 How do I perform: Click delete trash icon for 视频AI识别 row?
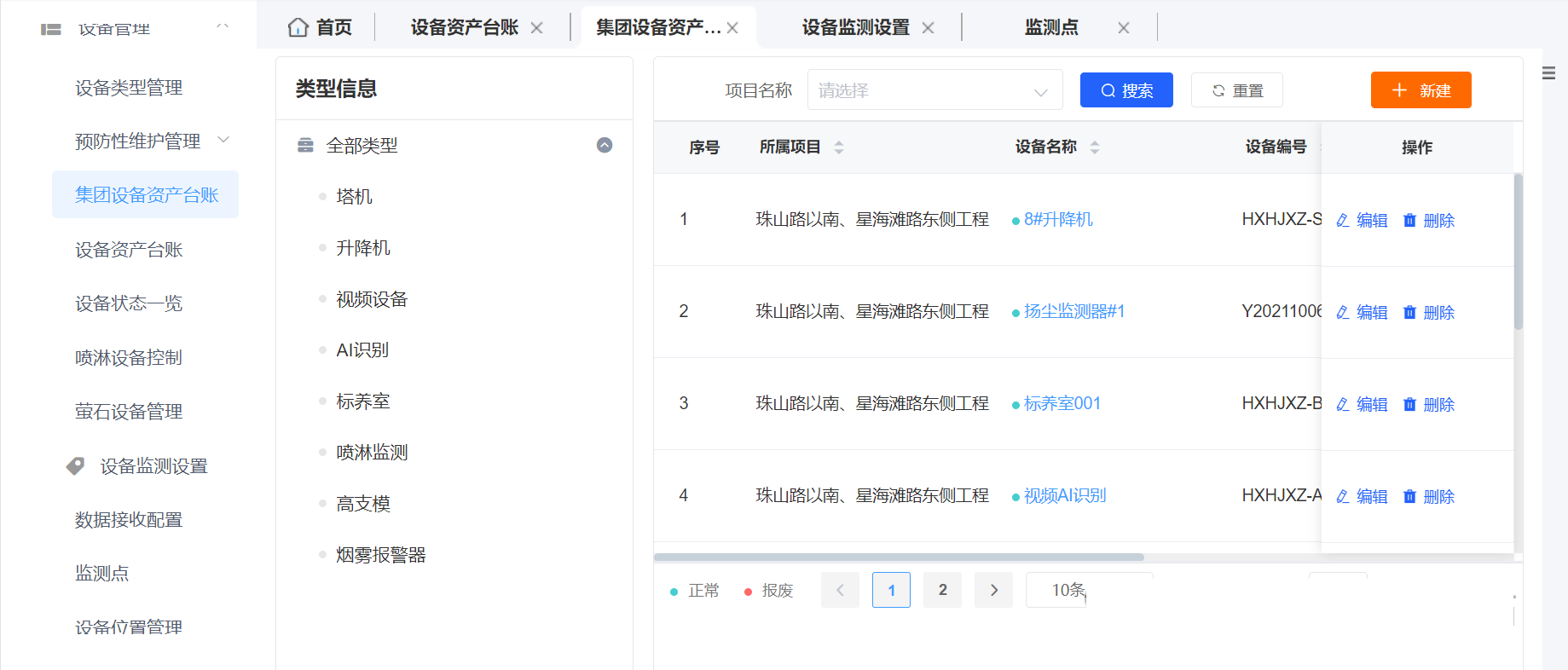(1409, 497)
